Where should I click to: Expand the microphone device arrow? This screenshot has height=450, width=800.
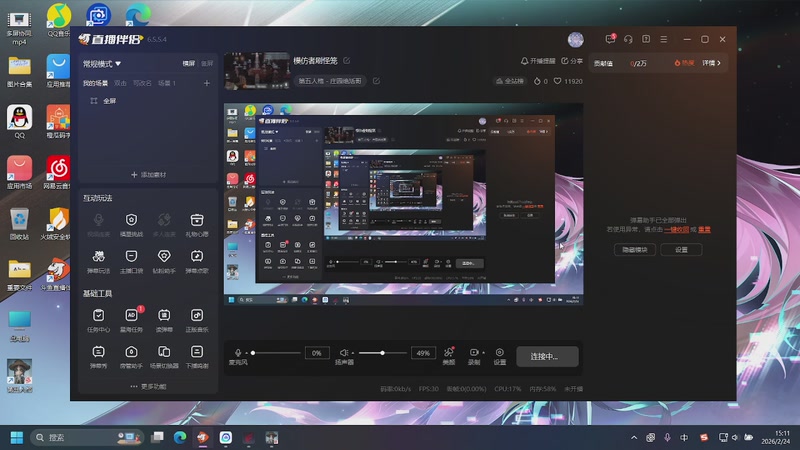click(x=246, y=353)
